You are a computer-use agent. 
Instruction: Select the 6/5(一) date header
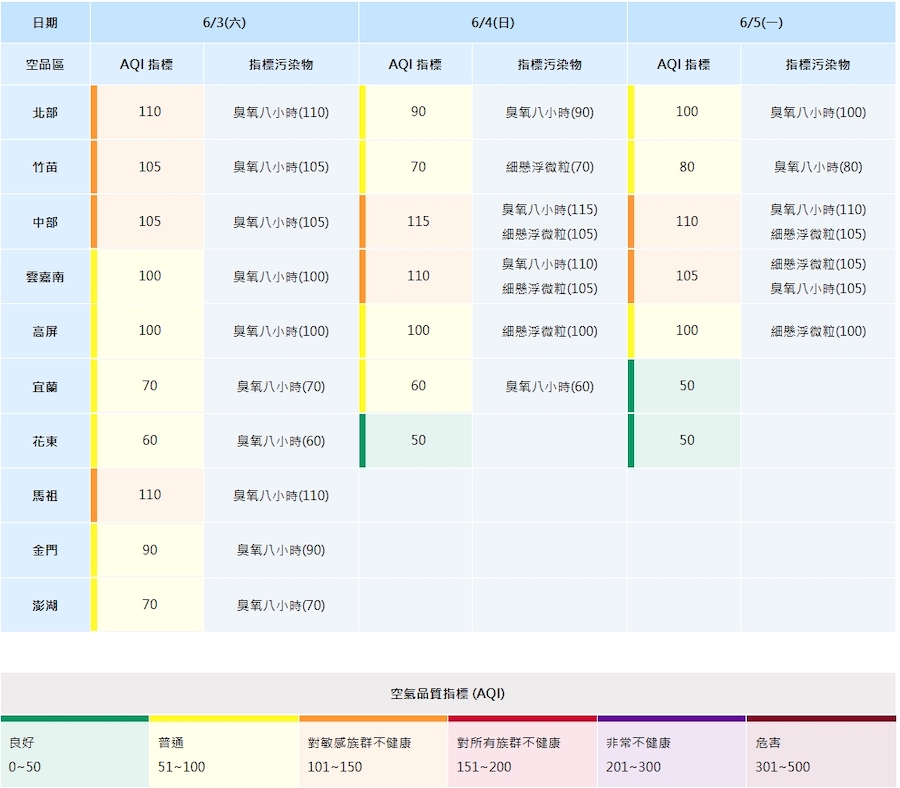pyautogui.click(x=761, y=22)
